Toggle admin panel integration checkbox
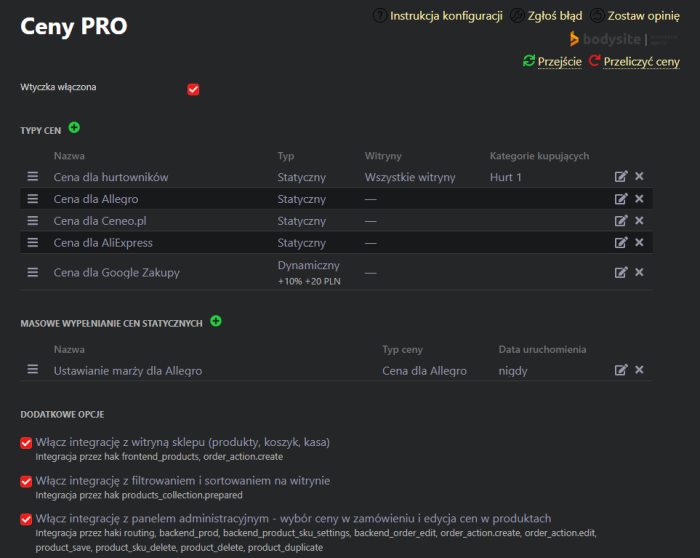 [x=26, y=519]
